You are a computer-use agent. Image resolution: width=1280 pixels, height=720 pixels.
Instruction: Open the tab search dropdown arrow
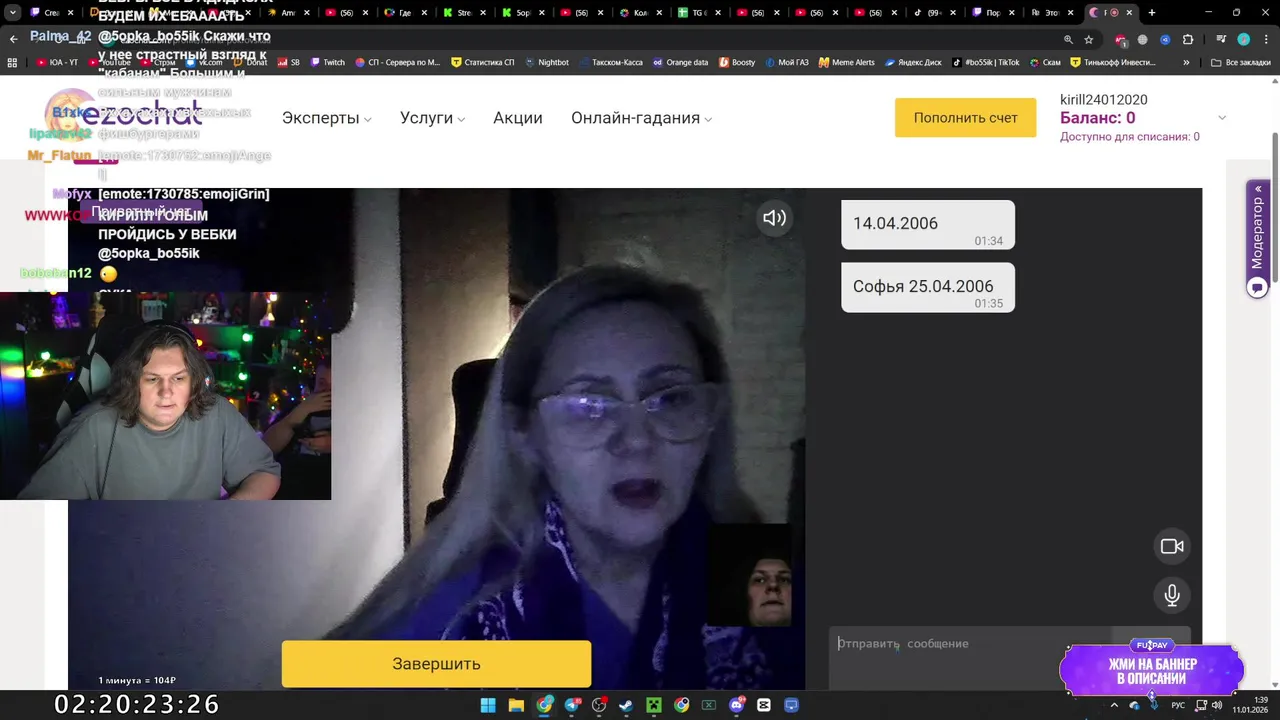click(12, 13)
